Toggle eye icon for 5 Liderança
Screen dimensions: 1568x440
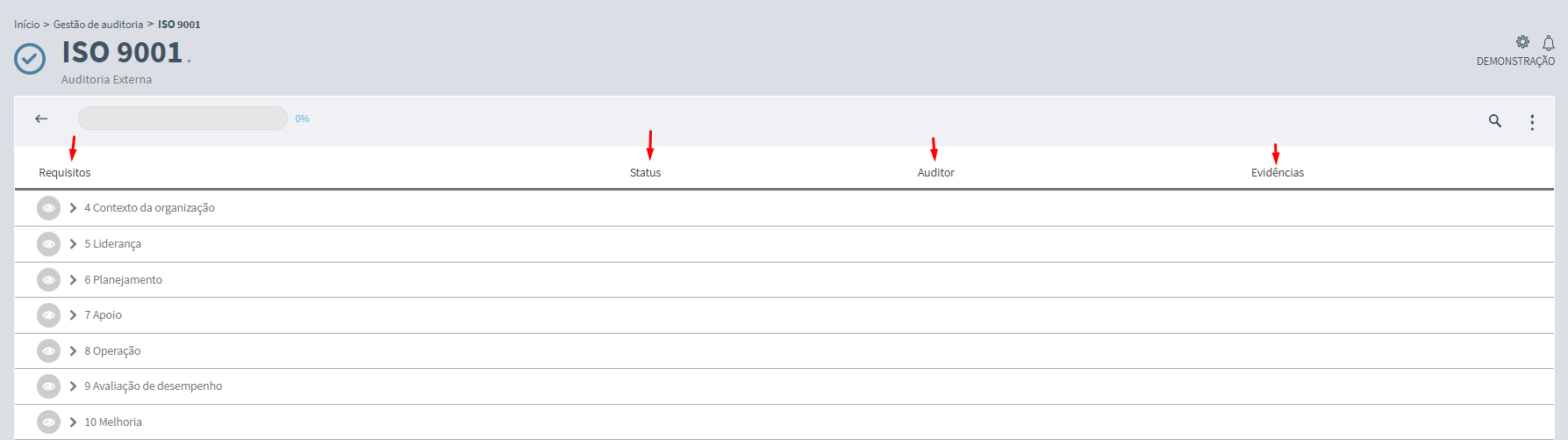tap(48, 244)
